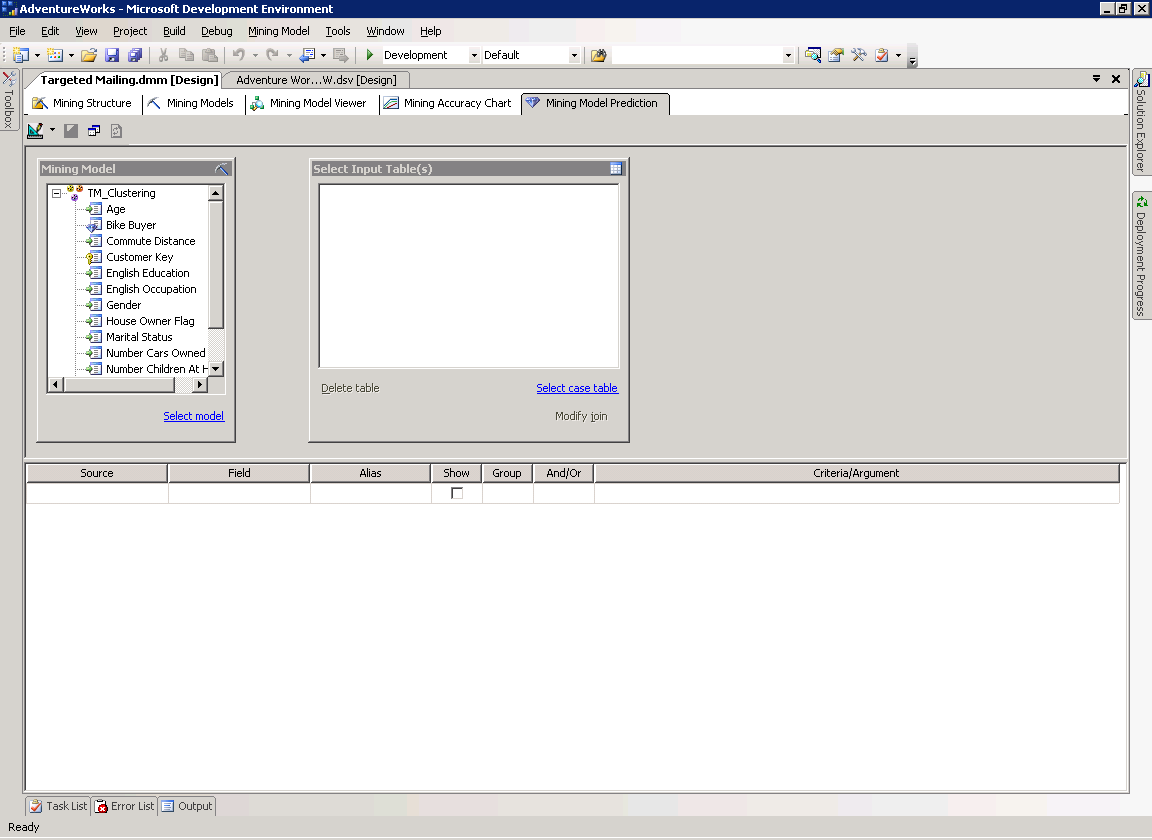Image resolution: width=1152 pixels, height=840 pixels.
Task: Open the Development configuration dropdown
Action: tap(474, 55)
